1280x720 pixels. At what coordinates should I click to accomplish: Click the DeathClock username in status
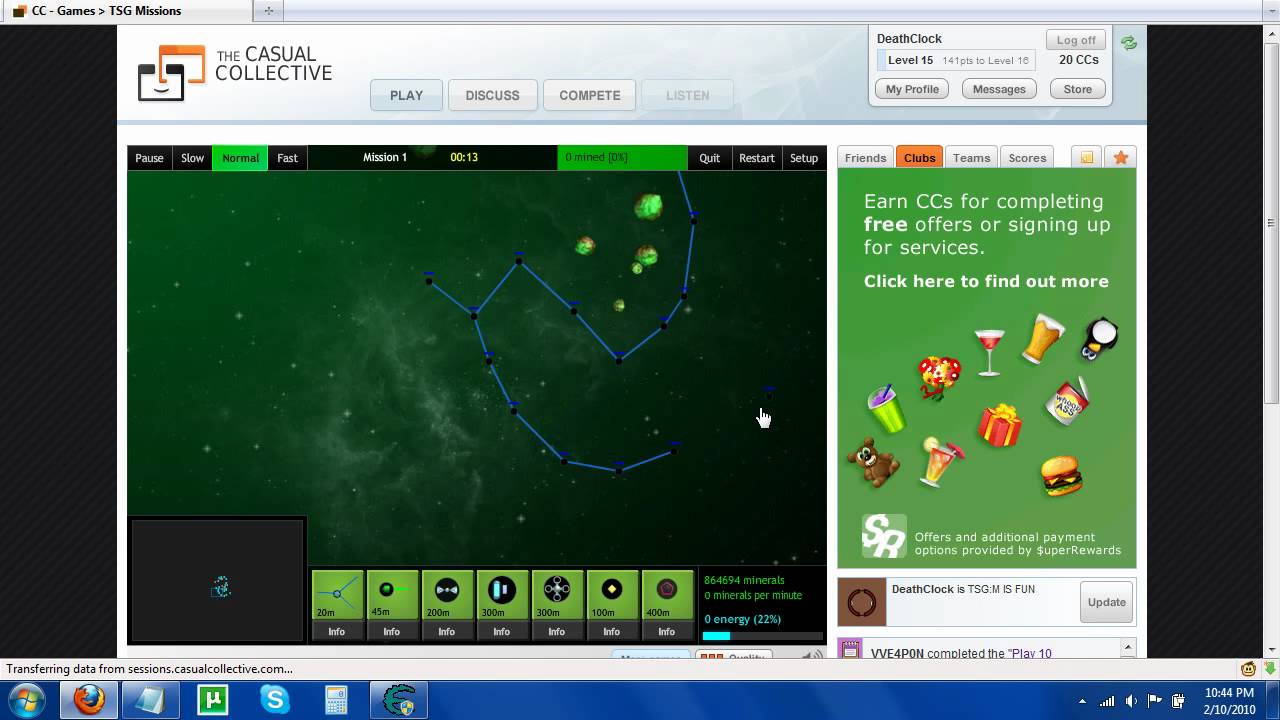pyautogui.click(x=922, y=589)
